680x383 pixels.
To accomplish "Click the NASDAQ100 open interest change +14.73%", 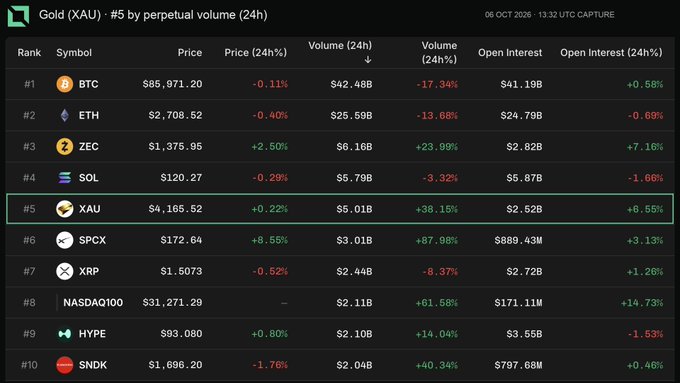I will (642, 303).
